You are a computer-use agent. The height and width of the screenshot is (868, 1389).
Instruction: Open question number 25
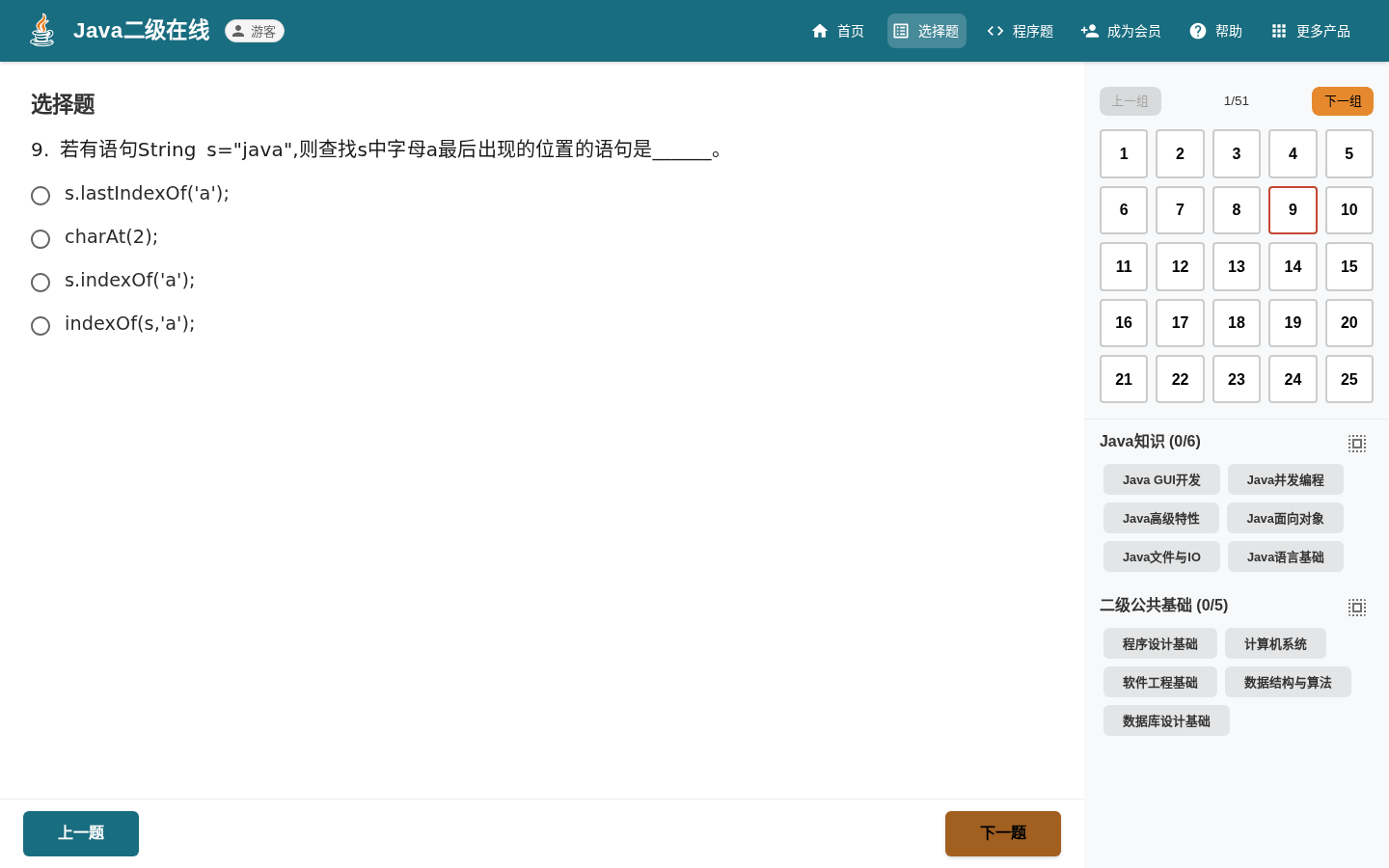pos(1349,380)
